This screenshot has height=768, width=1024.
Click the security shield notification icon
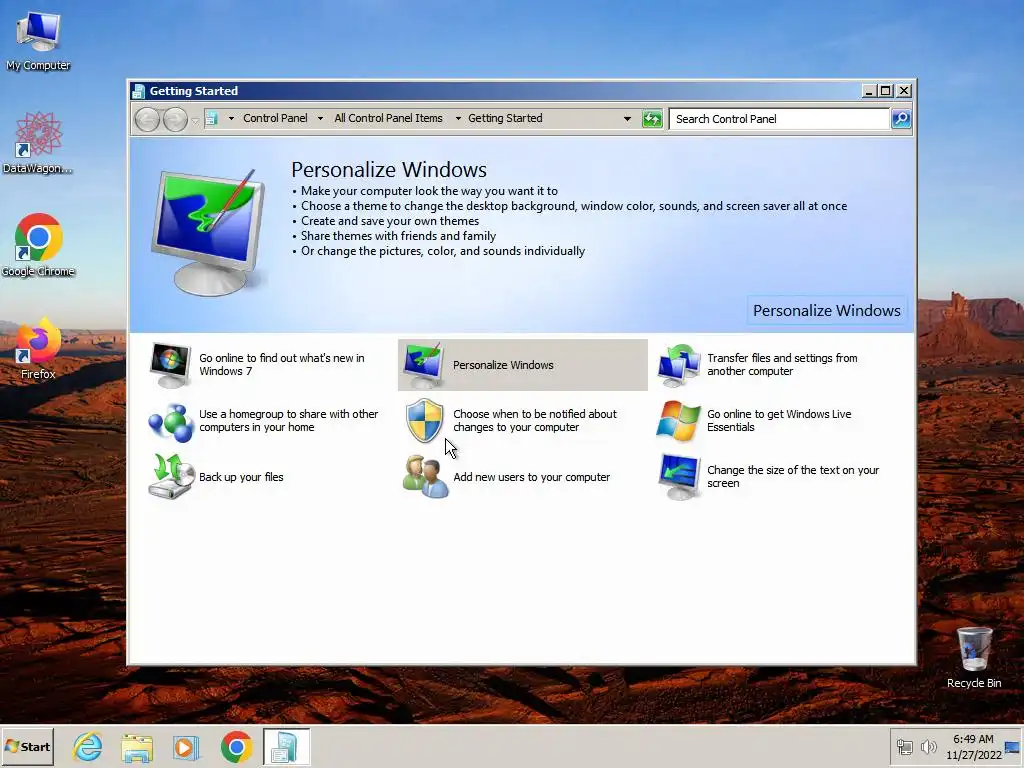click(424, 421)
